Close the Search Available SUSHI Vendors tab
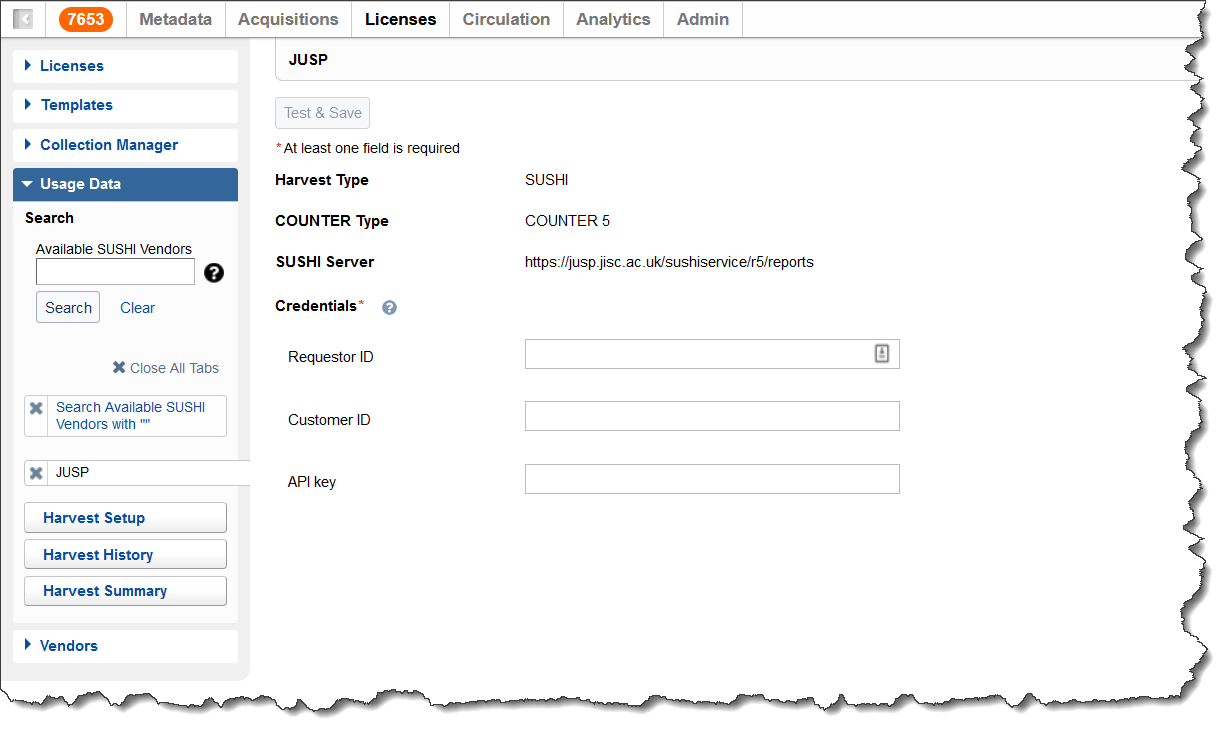This screenshot has height=734, width=1228. pos(36,408)
